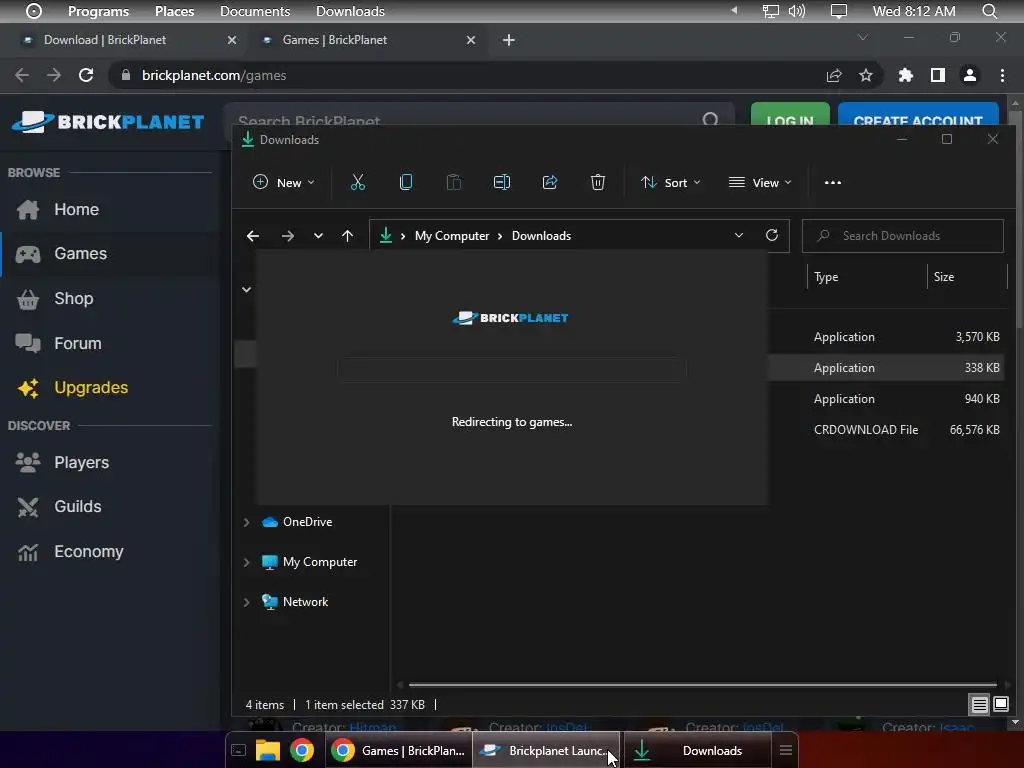Click the Cut scissors icon in Downloads toolbar
Screen dimensions: 1024x768
pyautogui.click(x=357, y=182)
